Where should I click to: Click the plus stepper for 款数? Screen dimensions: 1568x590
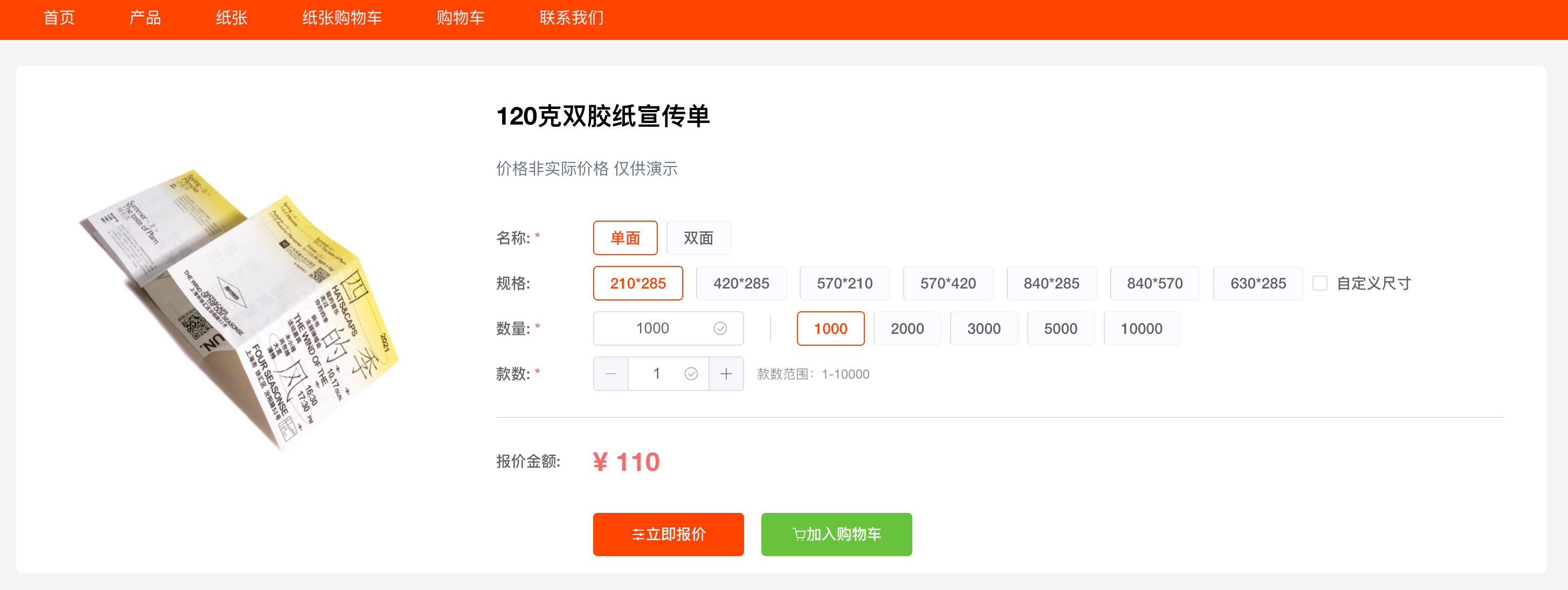point(726,374)
